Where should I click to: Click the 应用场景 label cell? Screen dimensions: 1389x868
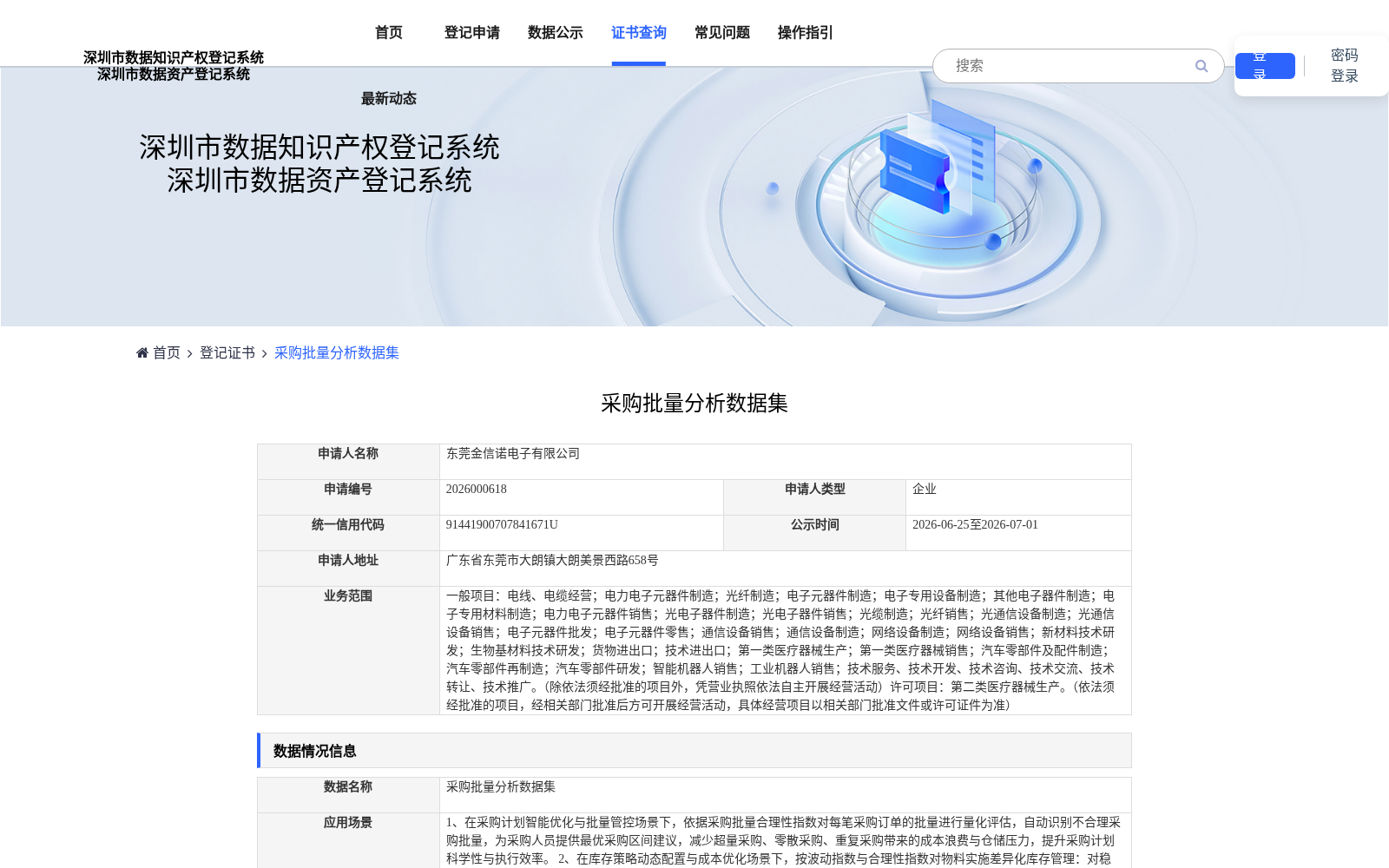[x=348, y=840]
